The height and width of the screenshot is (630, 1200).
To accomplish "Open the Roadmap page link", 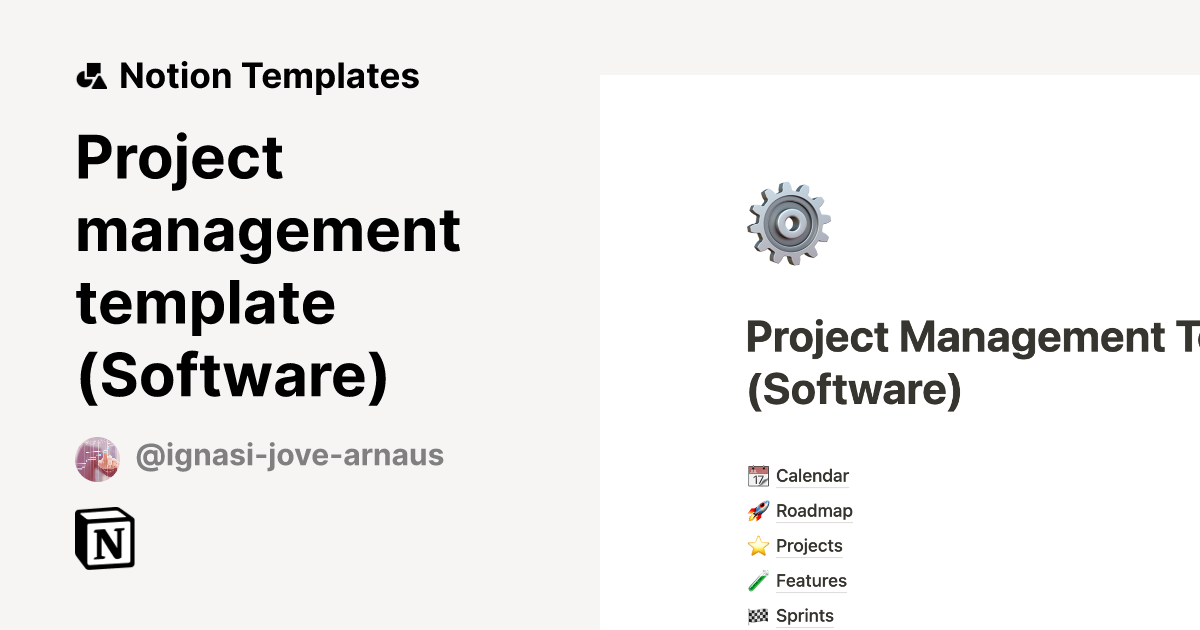I will tap(814, 510).
